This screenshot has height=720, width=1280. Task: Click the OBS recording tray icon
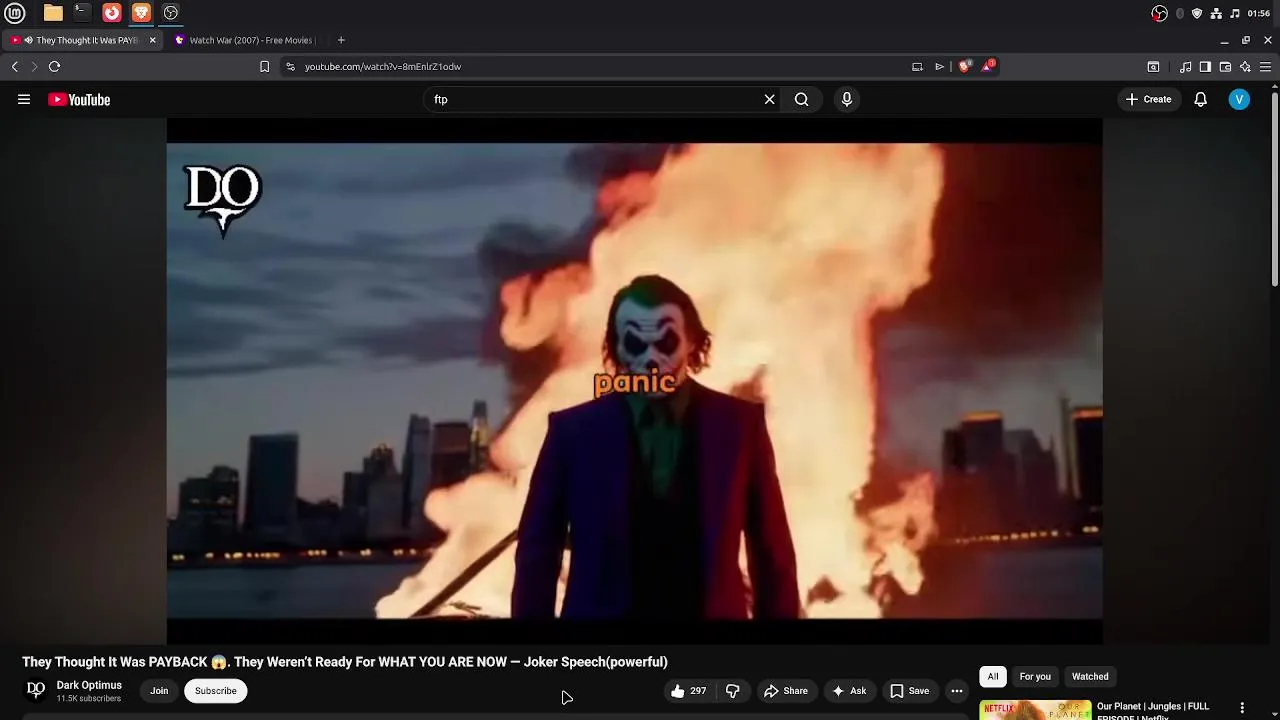(x=1160, y=13)
